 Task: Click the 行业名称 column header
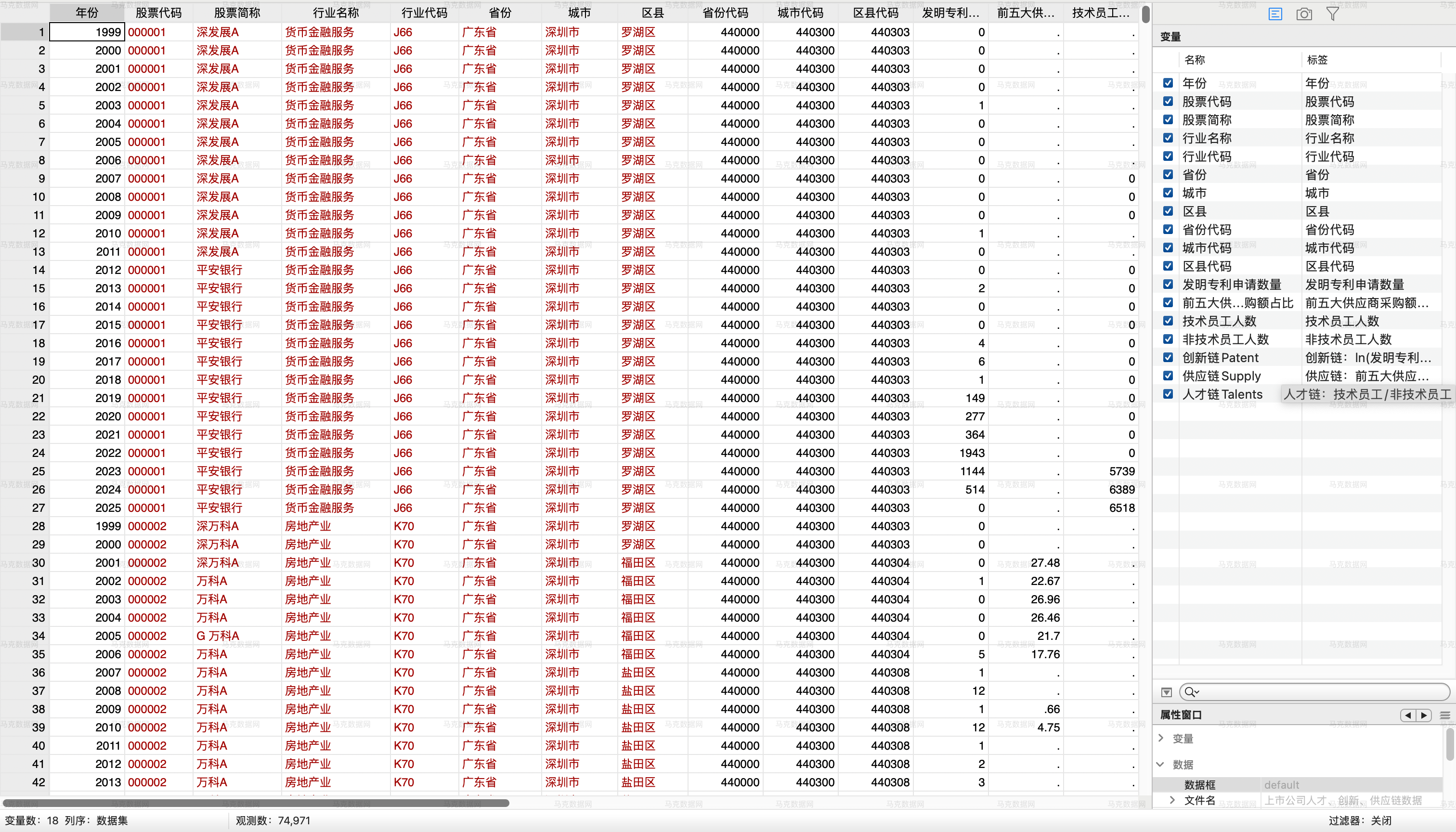point(336,13)
